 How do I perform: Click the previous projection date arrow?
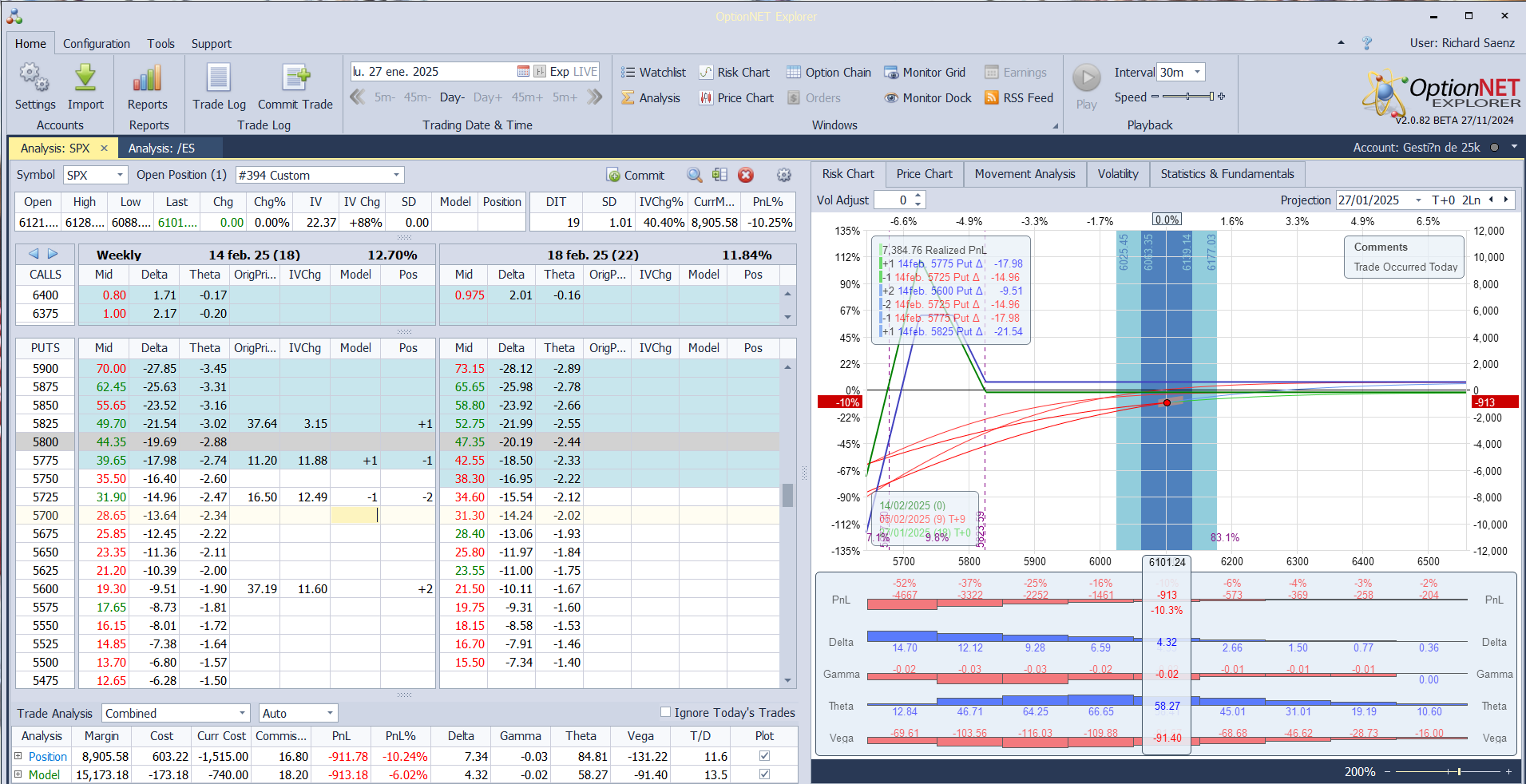[x=1491, y=200]
